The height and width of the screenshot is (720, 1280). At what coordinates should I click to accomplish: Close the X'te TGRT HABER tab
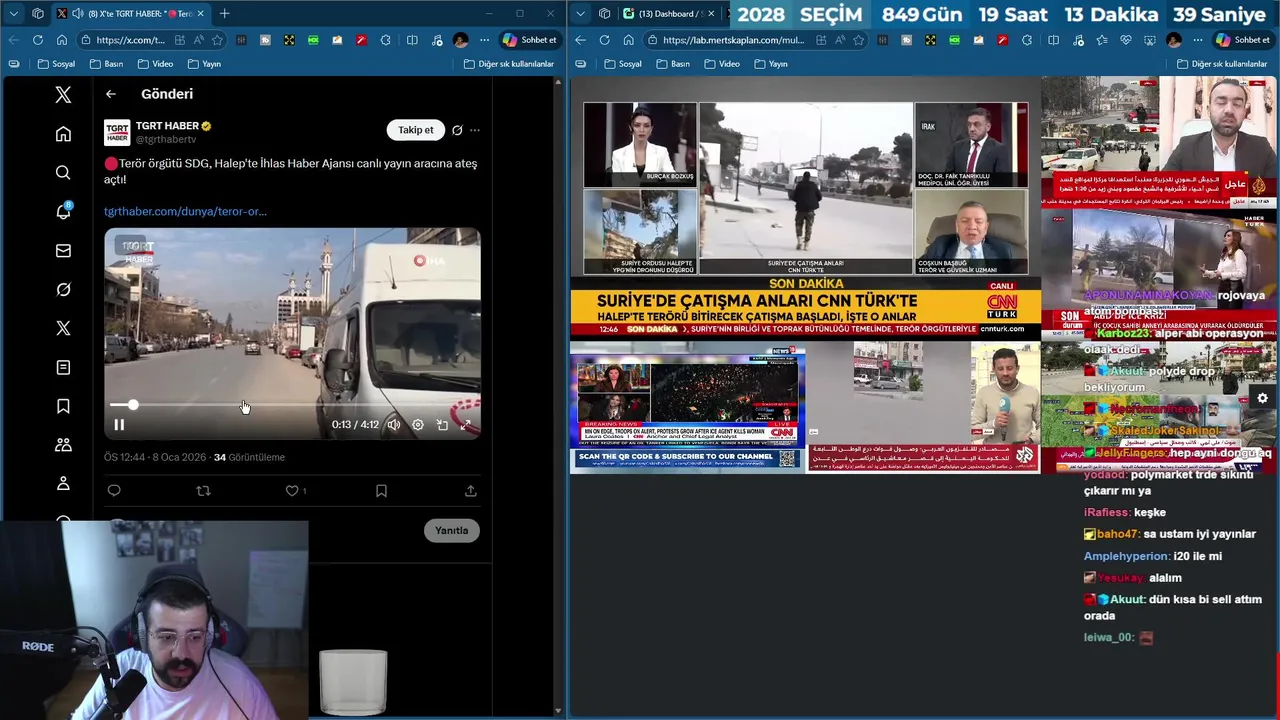(200, 14)
